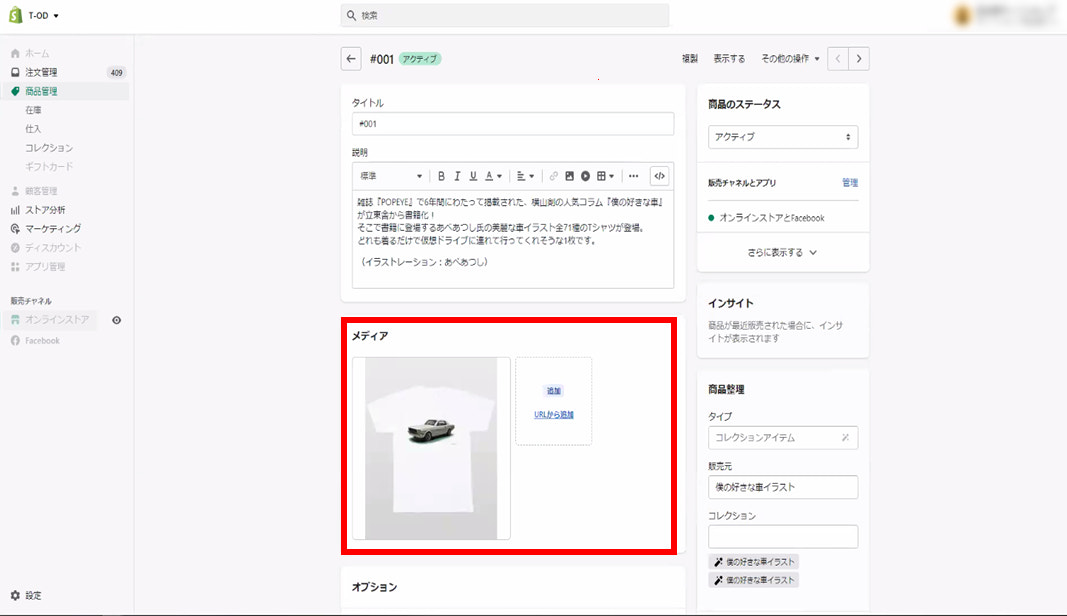Viewport: 1067px width, 616px height.
Task: Apply bold formatting in the description editor
Action: pyautogui.click(x=442, y=176)
